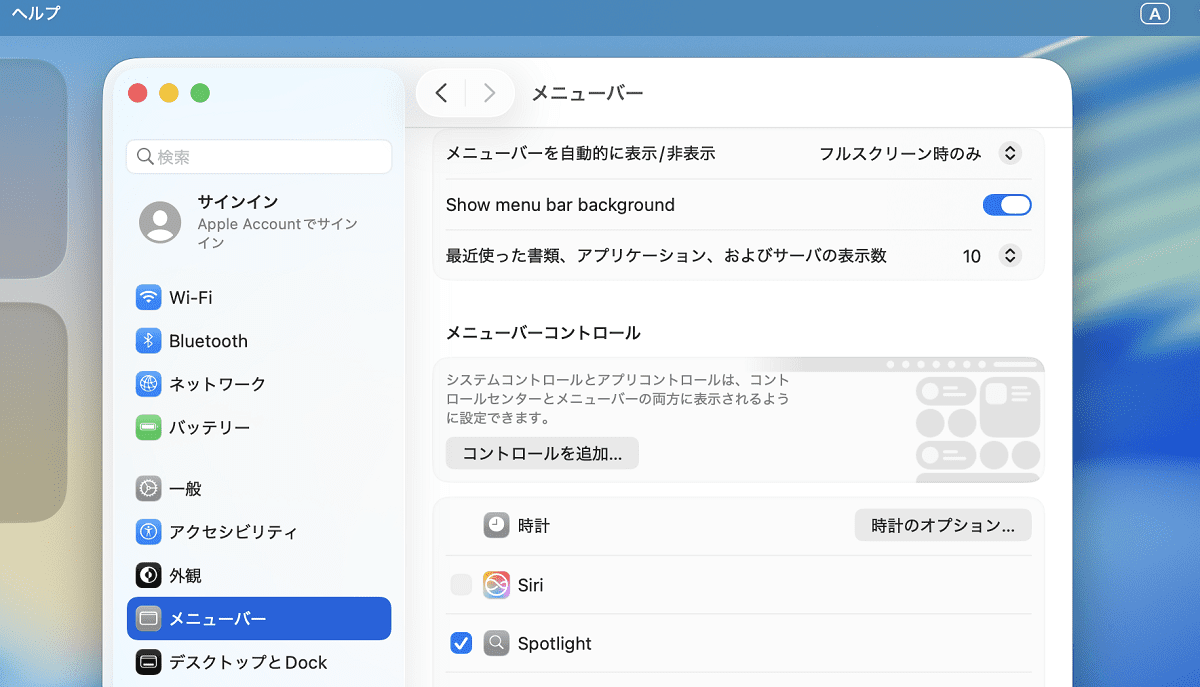
Task: Click the 一般 gear icon
Action: (x=148, y=488)
